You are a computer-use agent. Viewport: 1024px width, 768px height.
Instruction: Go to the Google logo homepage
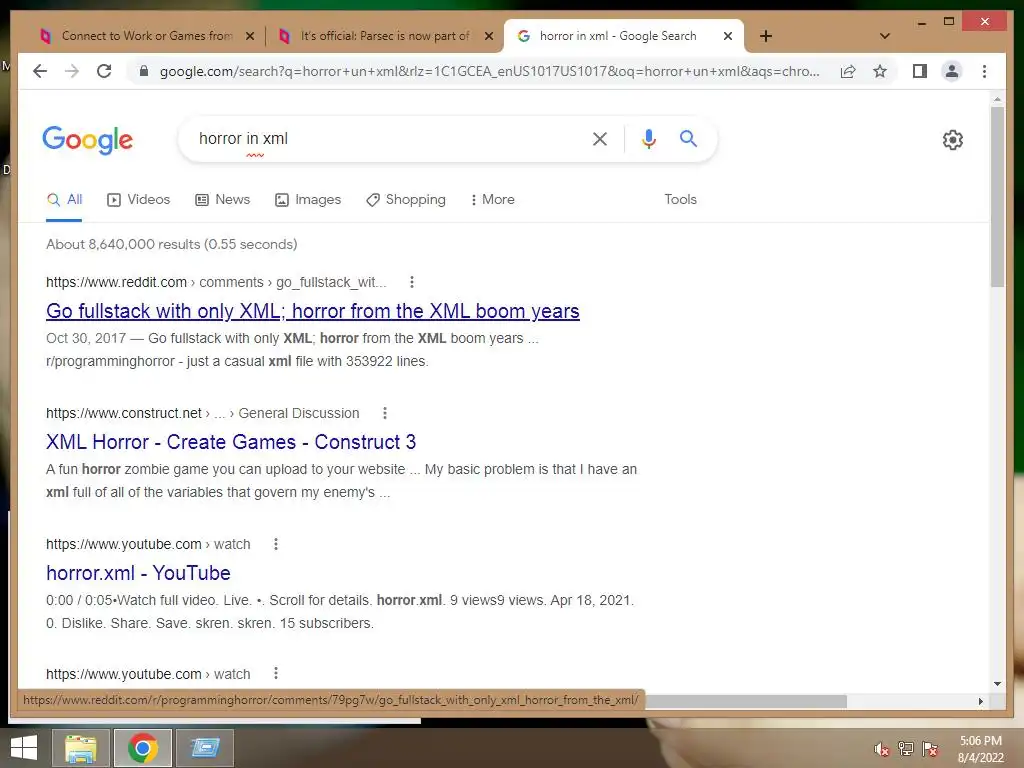pyautogui.click(x=88, y=140)
